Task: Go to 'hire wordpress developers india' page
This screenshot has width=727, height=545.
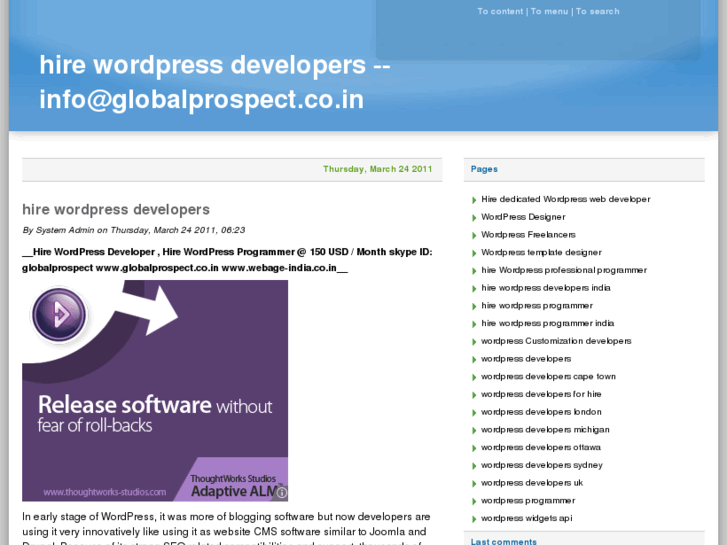Action: pyautogui.click(x=545, y=288)
